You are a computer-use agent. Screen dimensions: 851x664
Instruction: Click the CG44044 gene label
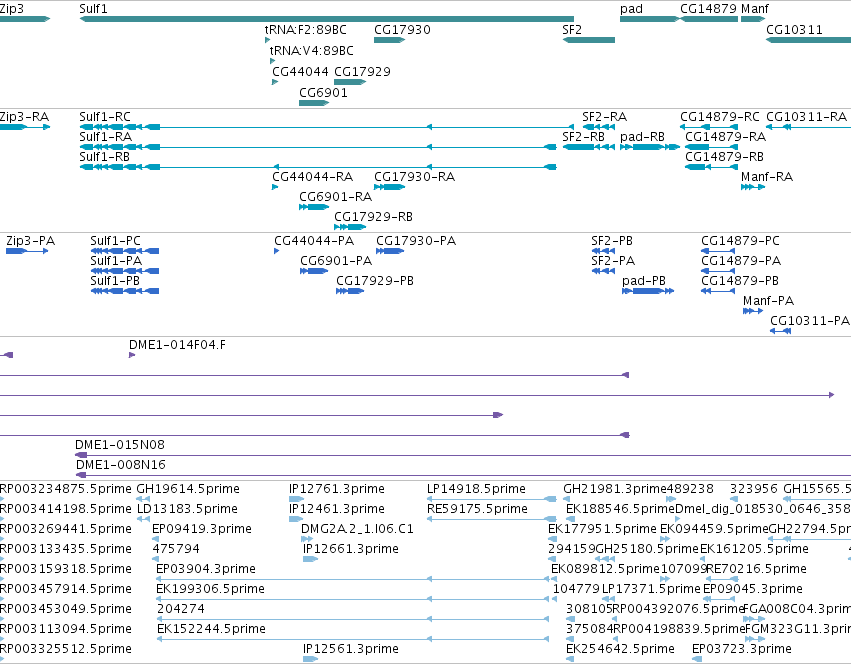300,72
